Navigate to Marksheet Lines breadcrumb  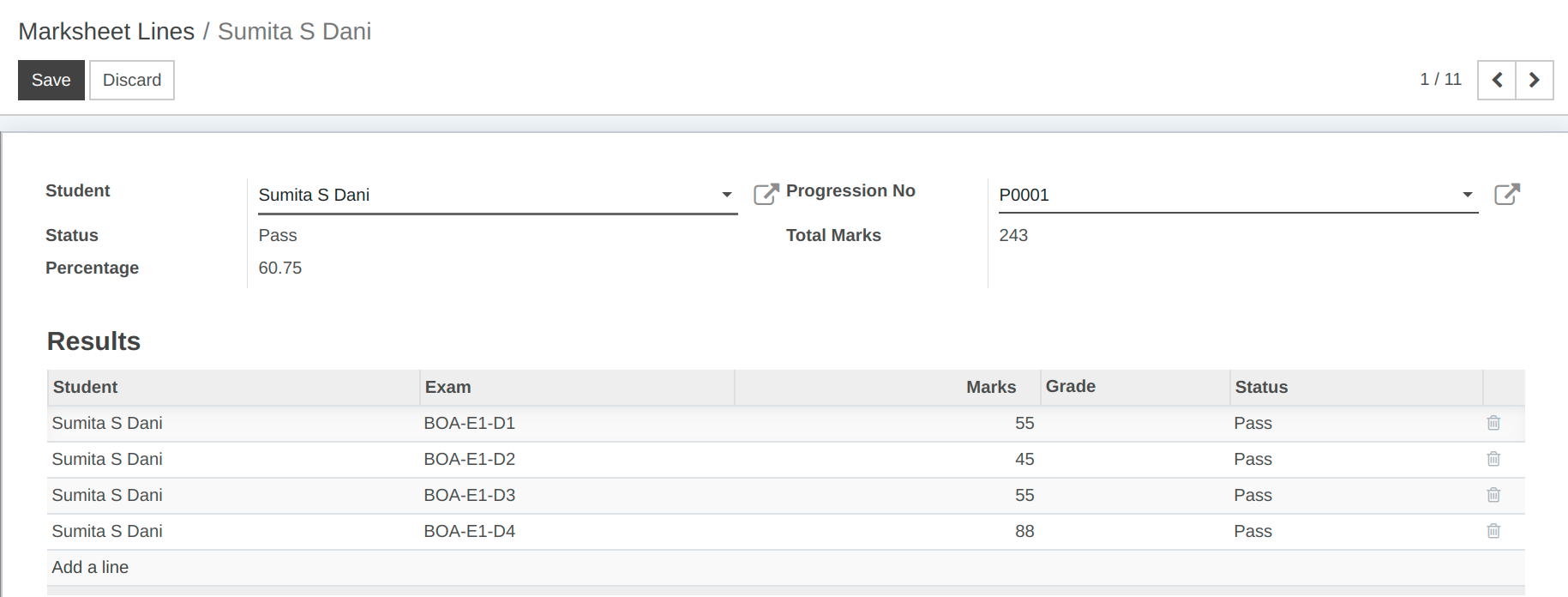coord(106,32)
